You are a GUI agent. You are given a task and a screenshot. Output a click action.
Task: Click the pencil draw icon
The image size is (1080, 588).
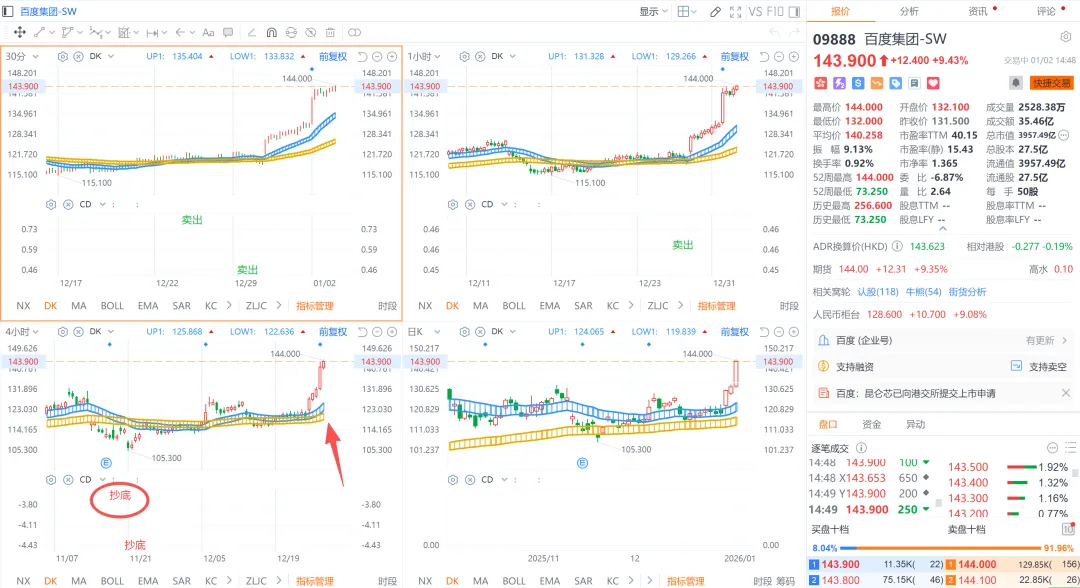(716, 12)
